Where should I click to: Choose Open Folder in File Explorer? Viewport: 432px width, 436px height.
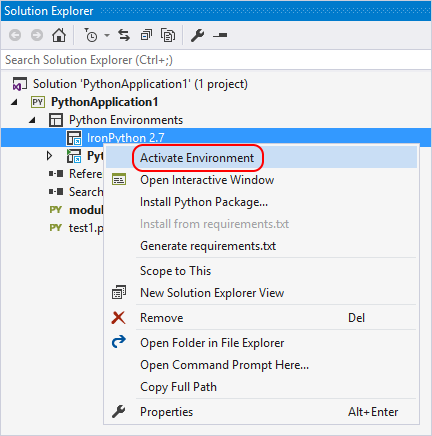pos(261,343)
